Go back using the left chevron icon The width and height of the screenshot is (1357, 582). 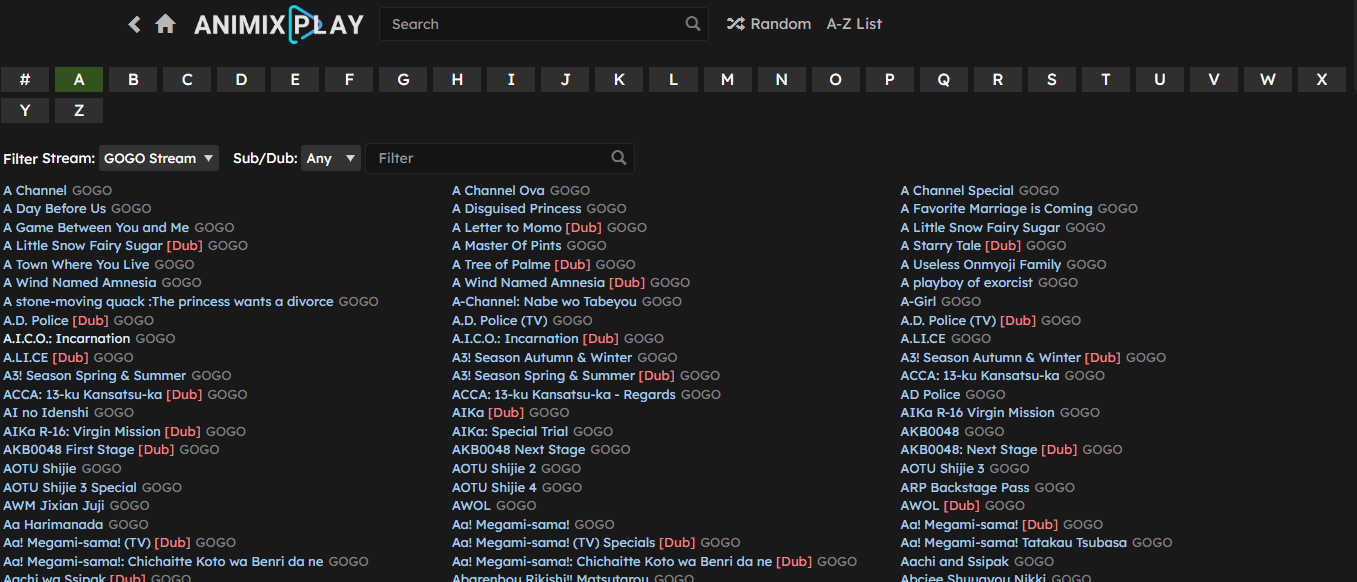134,24
